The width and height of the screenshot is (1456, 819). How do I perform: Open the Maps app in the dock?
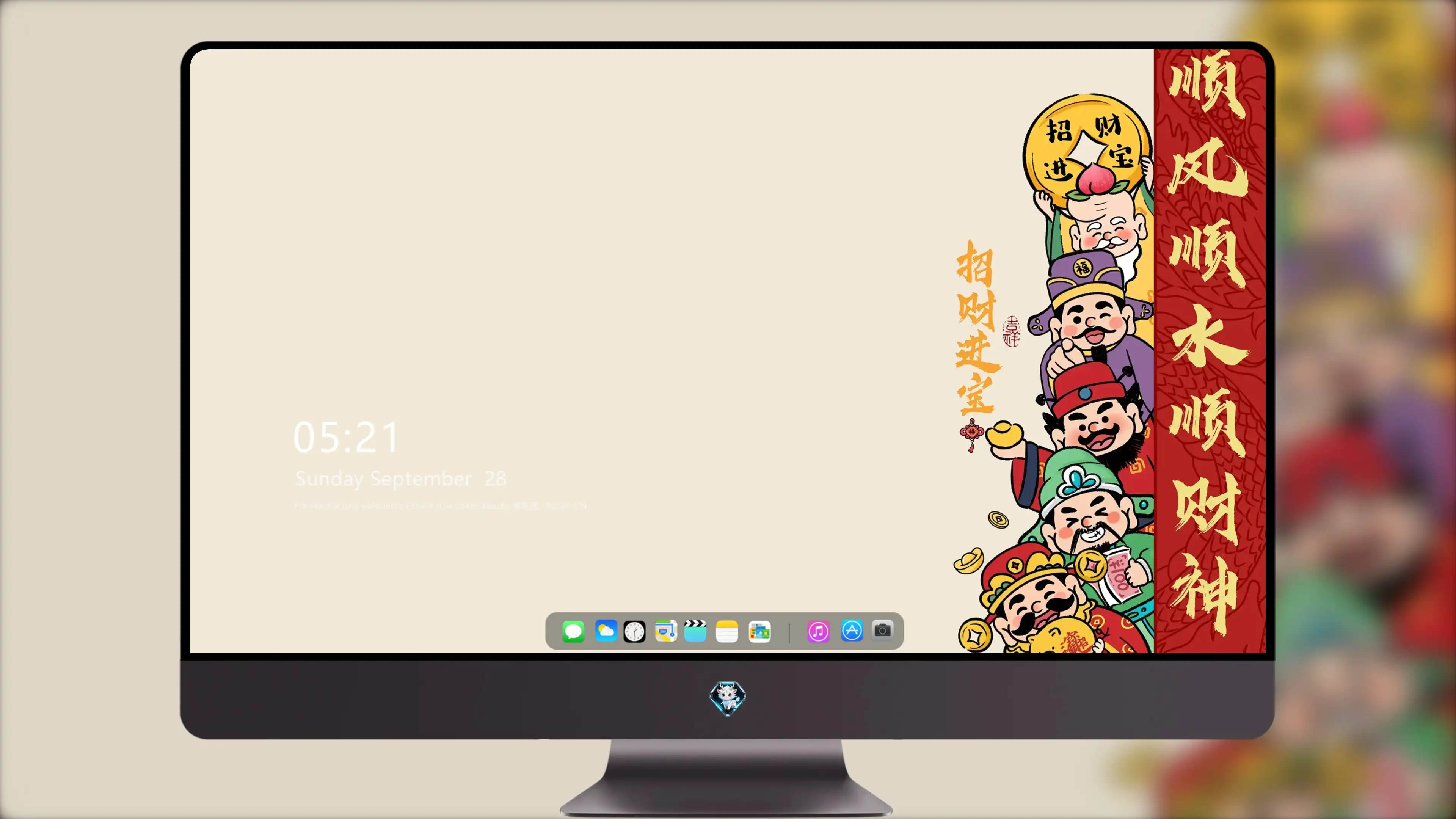[x=666, y=631]
